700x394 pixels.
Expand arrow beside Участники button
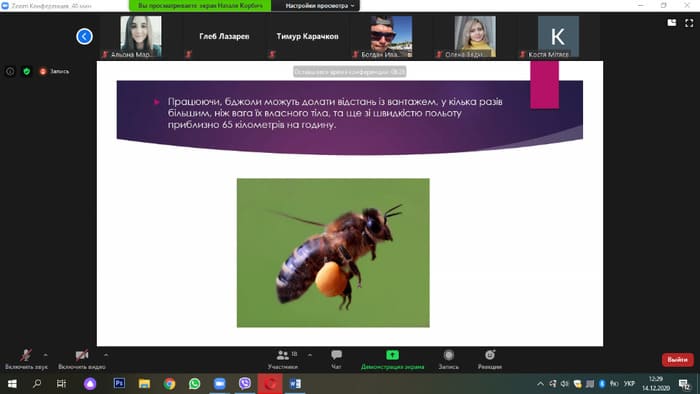(x=310, y=355)
